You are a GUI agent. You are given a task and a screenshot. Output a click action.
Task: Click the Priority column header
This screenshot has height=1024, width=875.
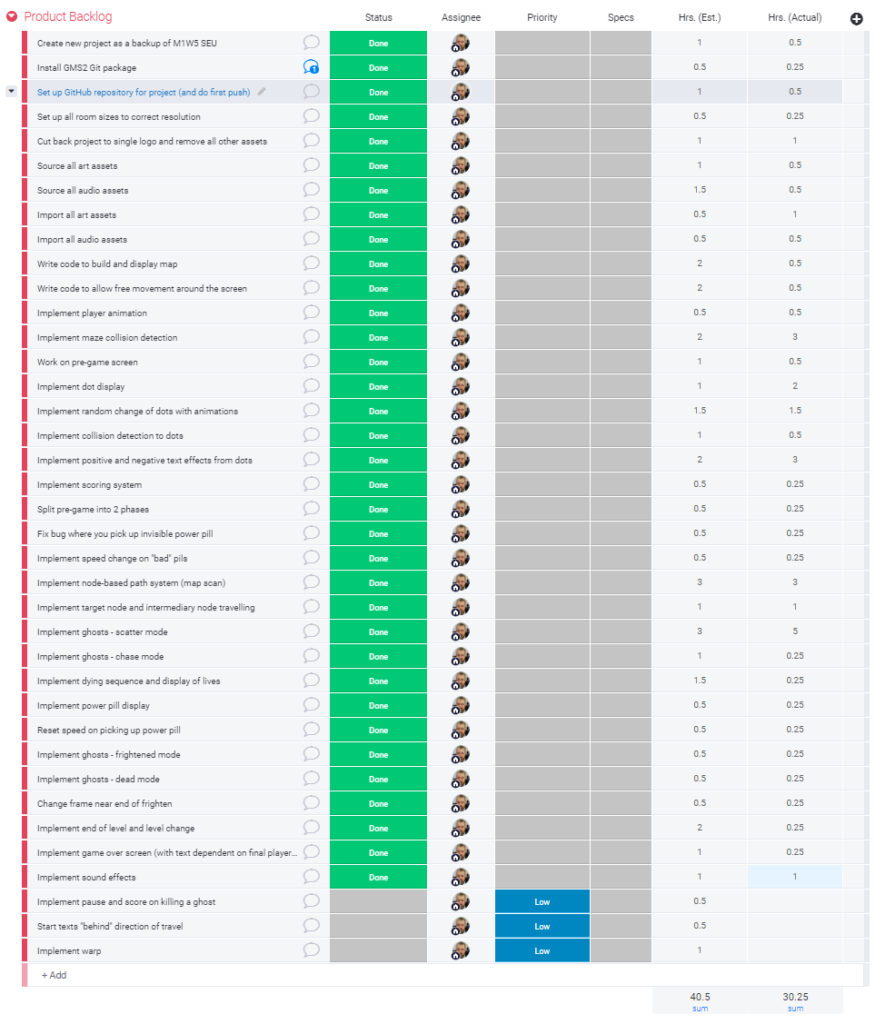[x=542, y=18]
